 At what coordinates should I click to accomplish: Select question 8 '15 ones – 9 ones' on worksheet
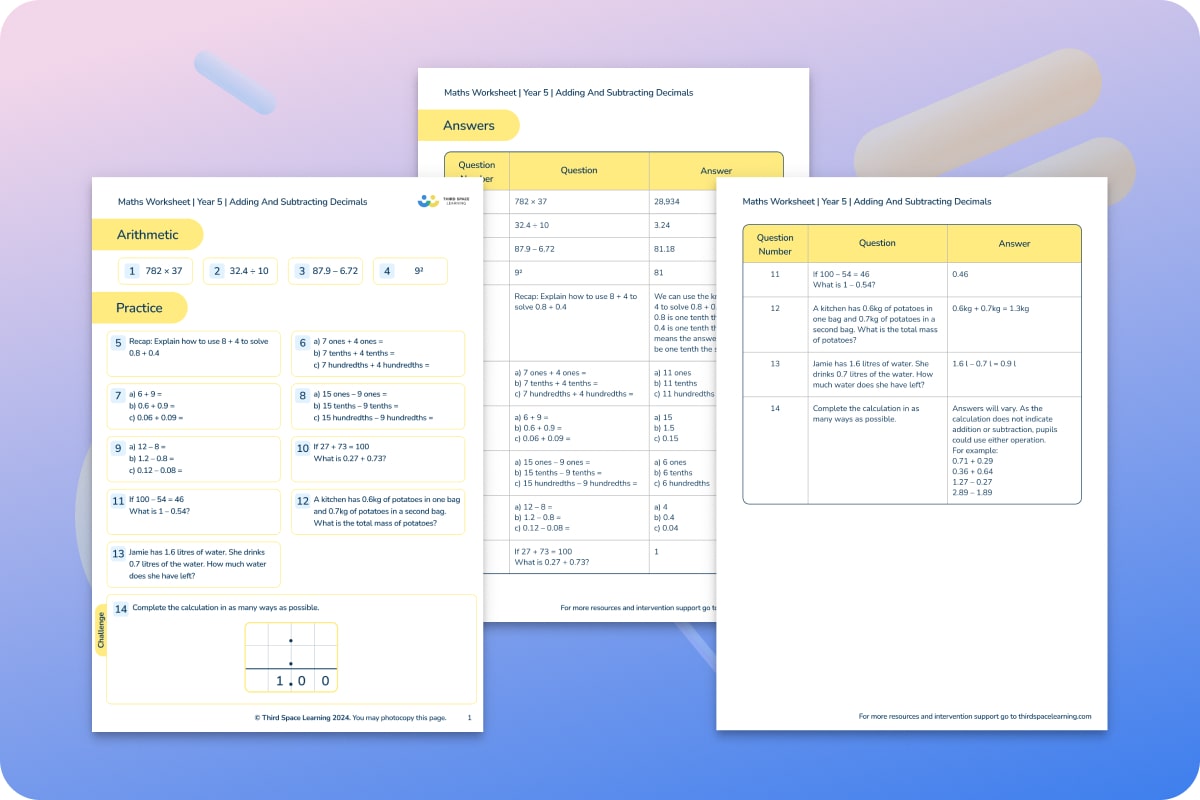pos(378,406)
